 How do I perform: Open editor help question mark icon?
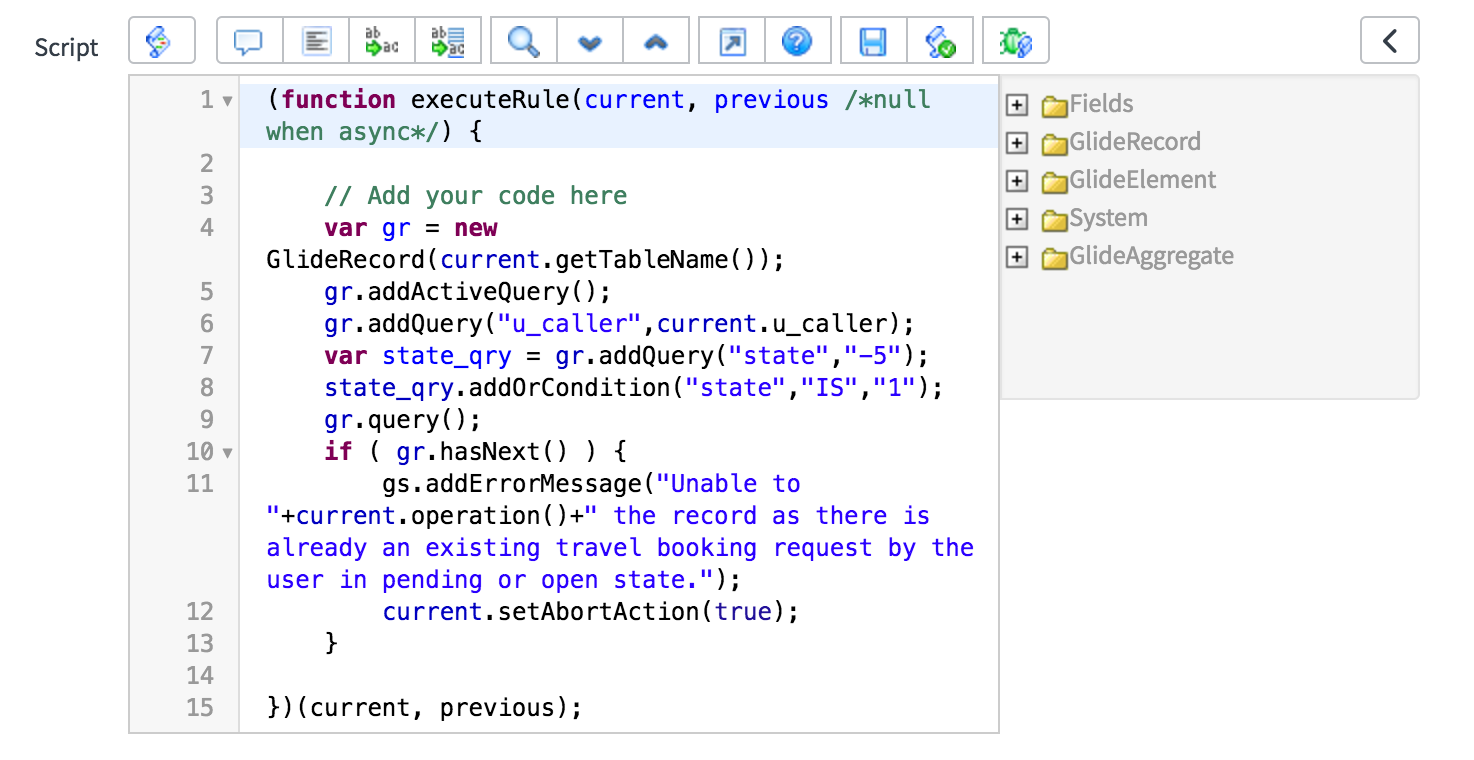pos(798,41)
